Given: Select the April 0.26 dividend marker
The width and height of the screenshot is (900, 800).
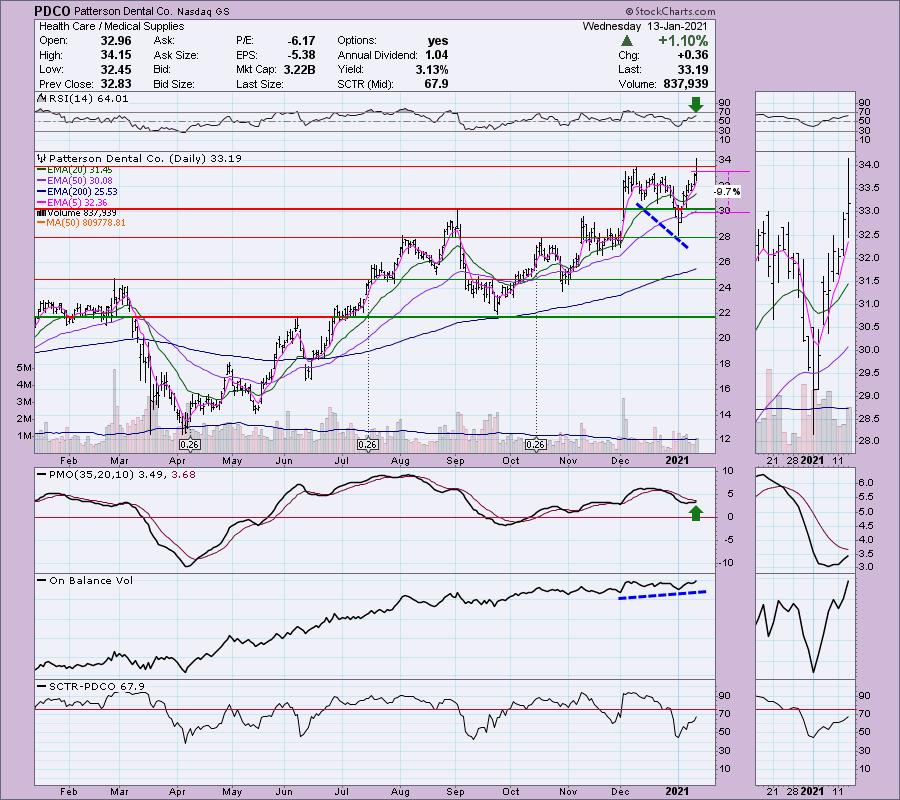Looking at the screenshot, I should click(189, 445).
